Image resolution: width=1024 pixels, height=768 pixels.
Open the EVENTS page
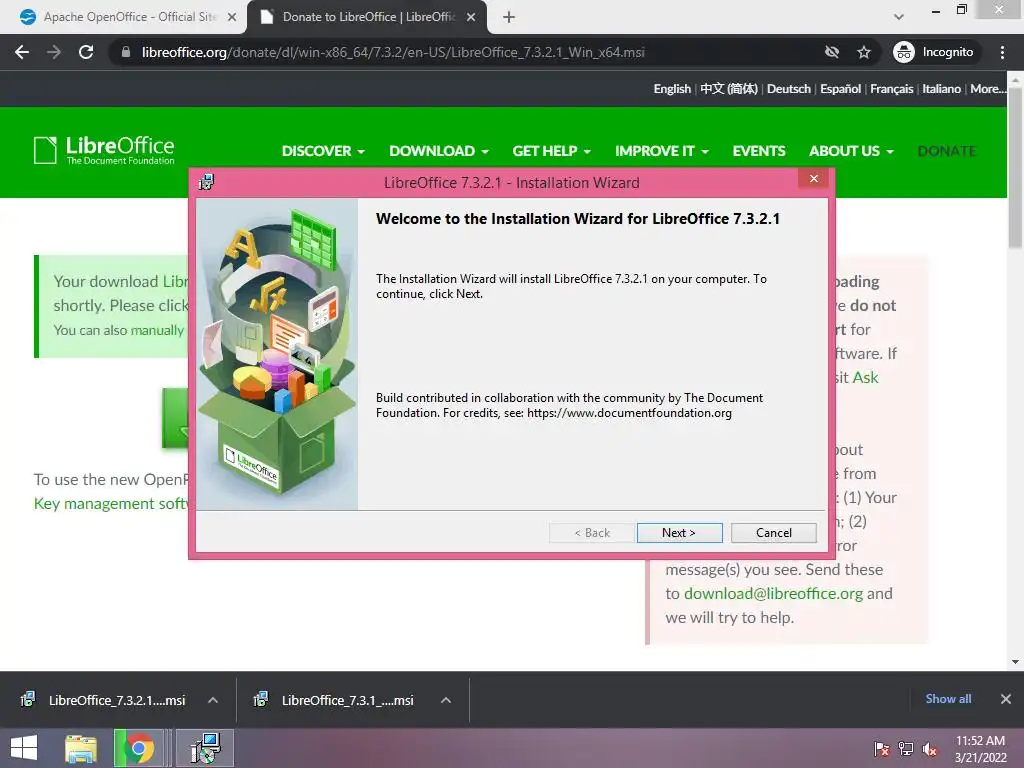pyautogui.click(x=759, y=151)
